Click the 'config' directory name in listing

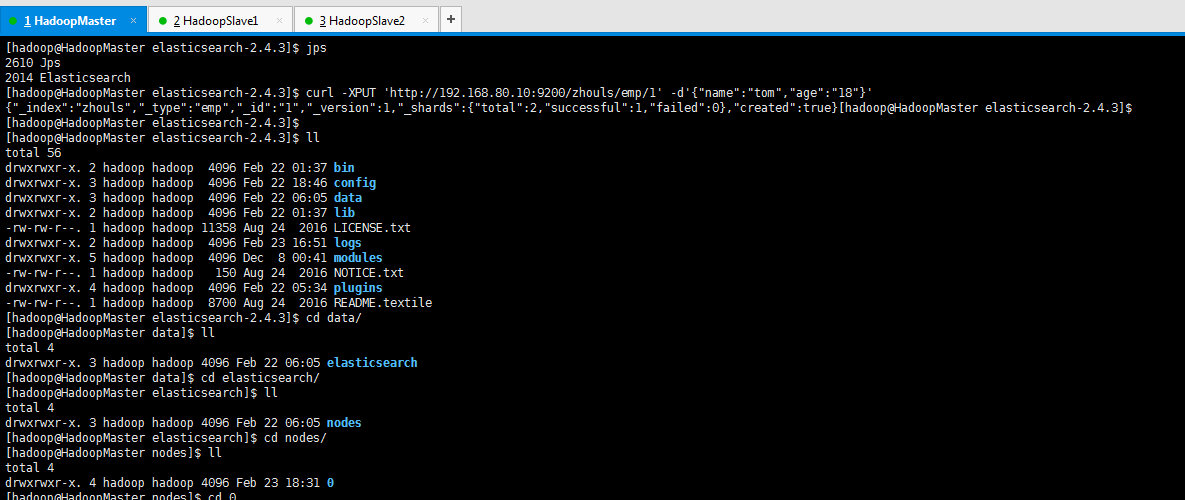pyautogui.click(x=354, y=183)
